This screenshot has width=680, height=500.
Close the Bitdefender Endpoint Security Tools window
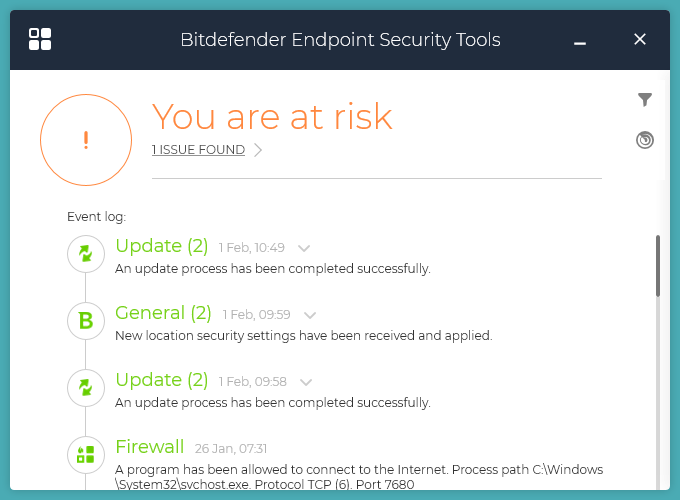tap(640, 39)
